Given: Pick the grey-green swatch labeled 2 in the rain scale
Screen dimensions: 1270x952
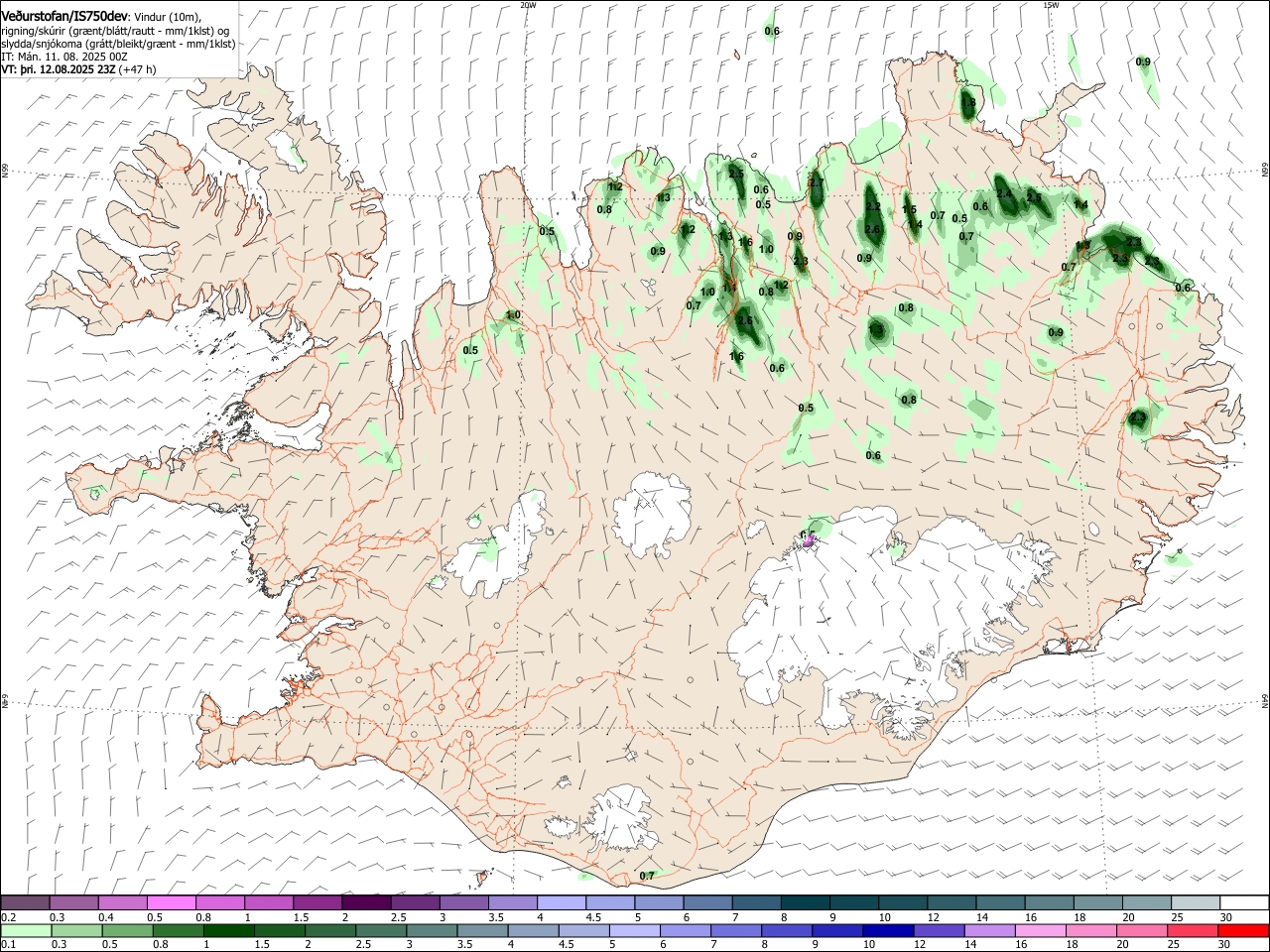Looking at the screenshot, I should click(x=330, y=930).
